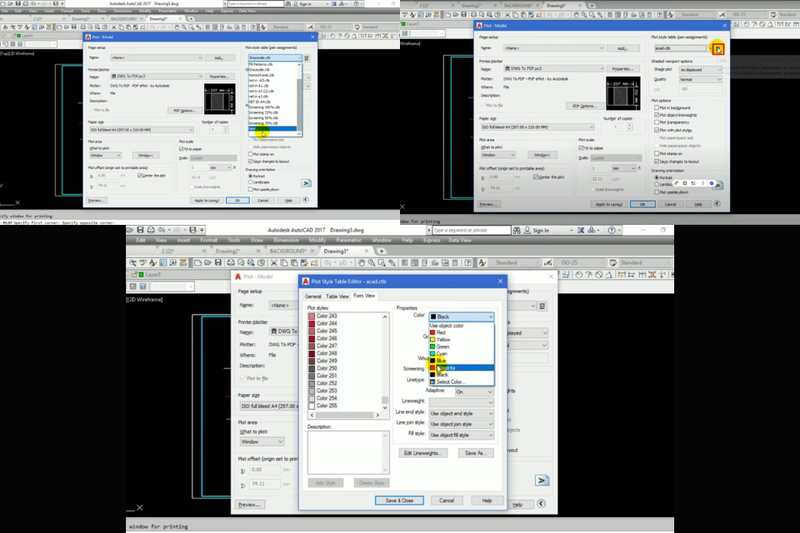
Task: Select Zoom Window icon in bottom AutoCAD window
Action: click(382, 263)
